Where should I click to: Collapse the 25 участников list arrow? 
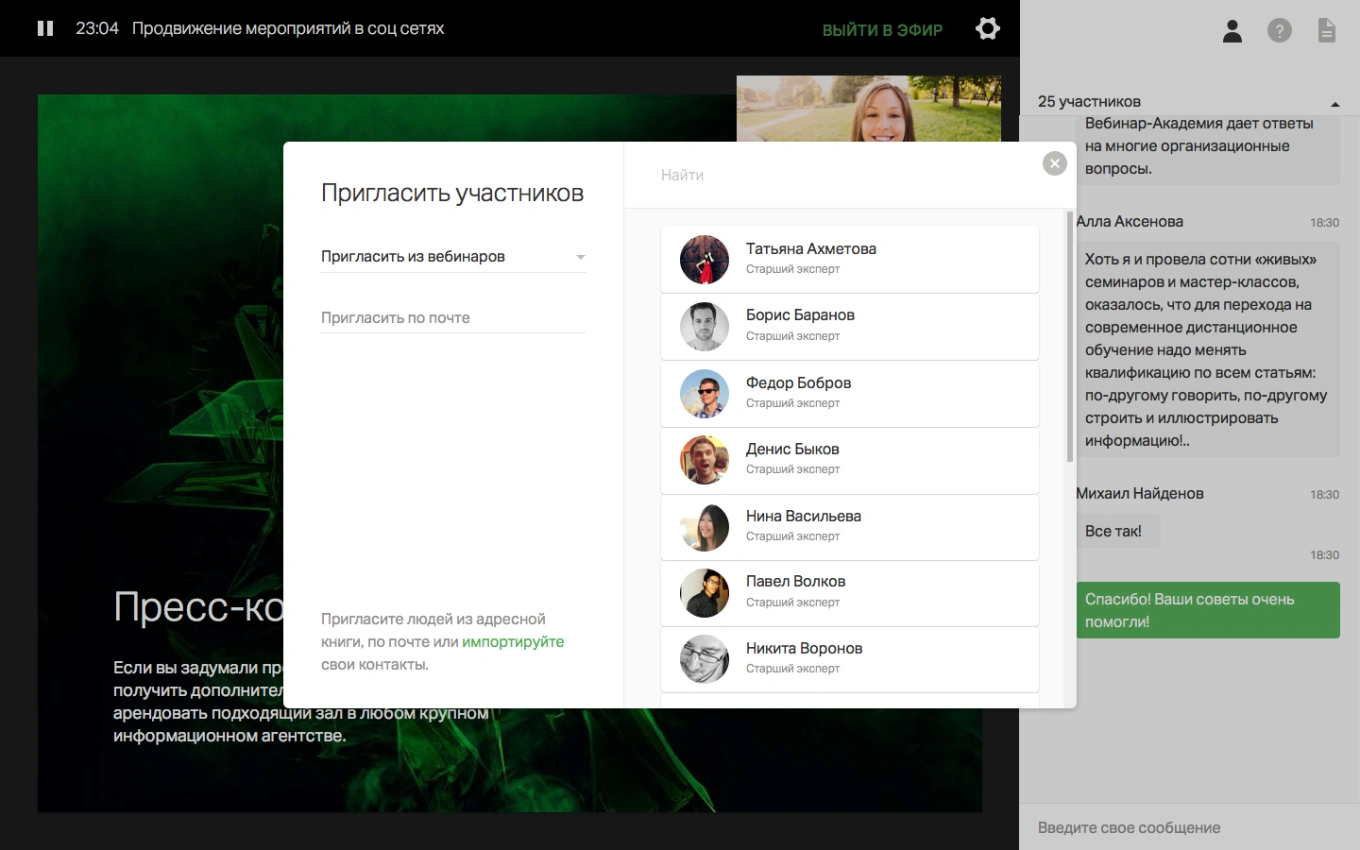pyautogui.click(x=1334, y=104)
